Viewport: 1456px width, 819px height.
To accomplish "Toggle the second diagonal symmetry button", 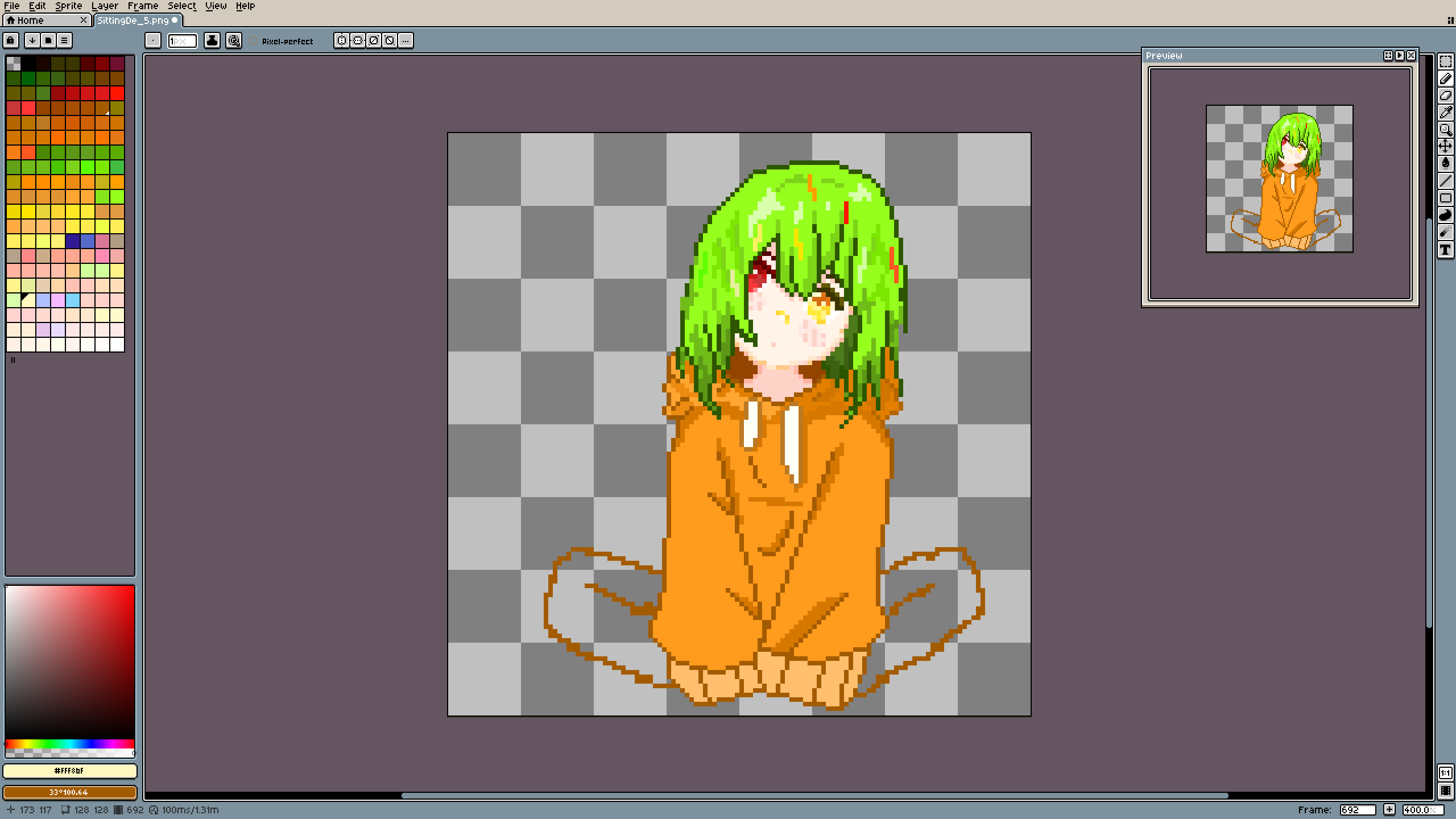I will click(389, 40).
